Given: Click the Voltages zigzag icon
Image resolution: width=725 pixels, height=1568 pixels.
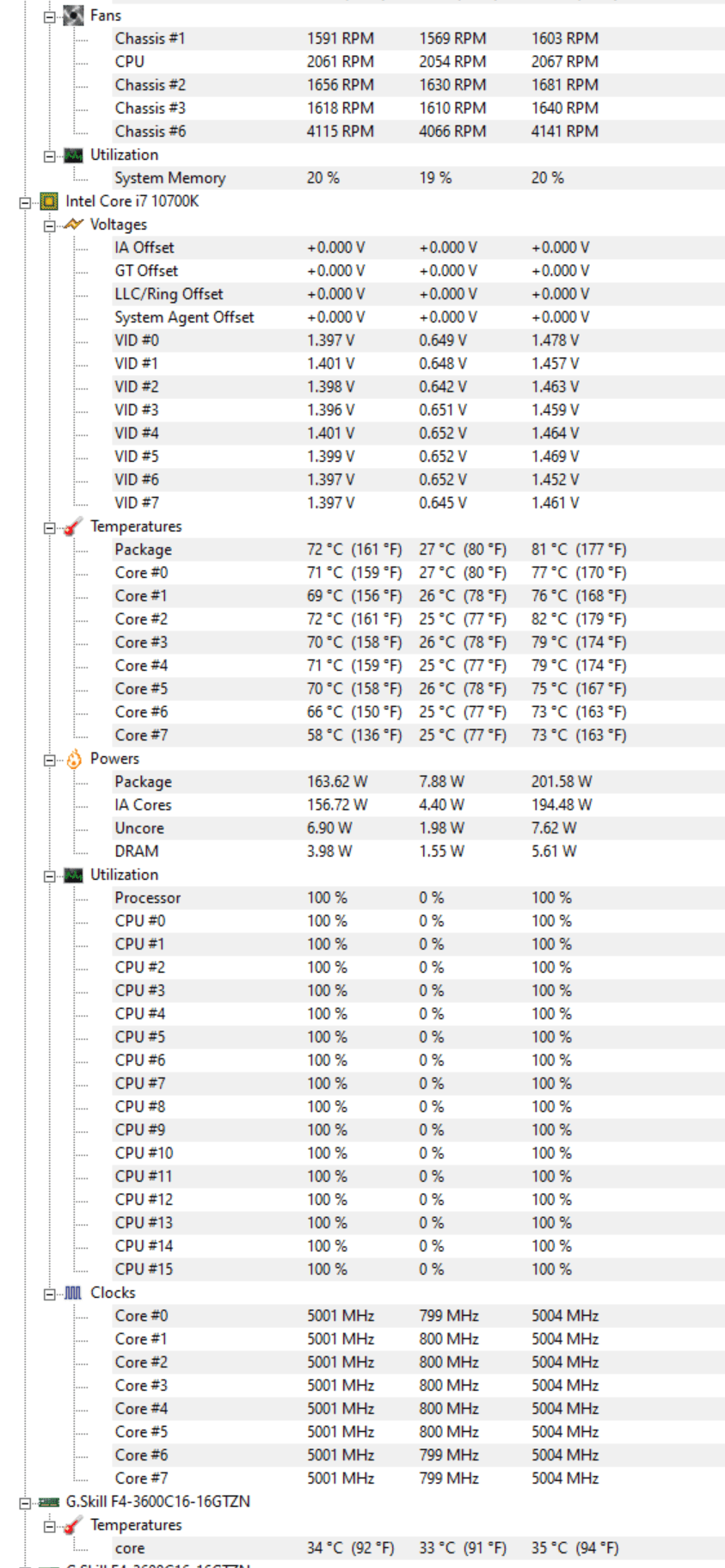Looking at the screenshot, I should [74, 224].
